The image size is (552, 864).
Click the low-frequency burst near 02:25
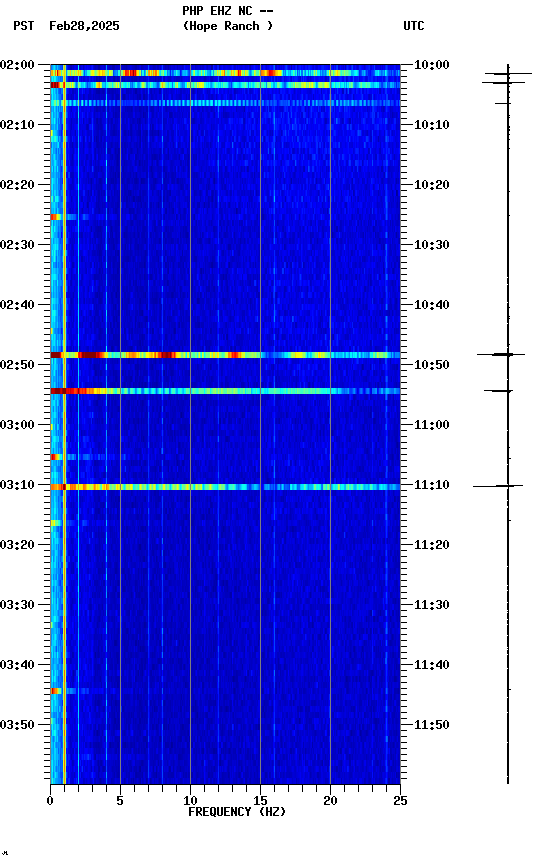coord(56,217)
